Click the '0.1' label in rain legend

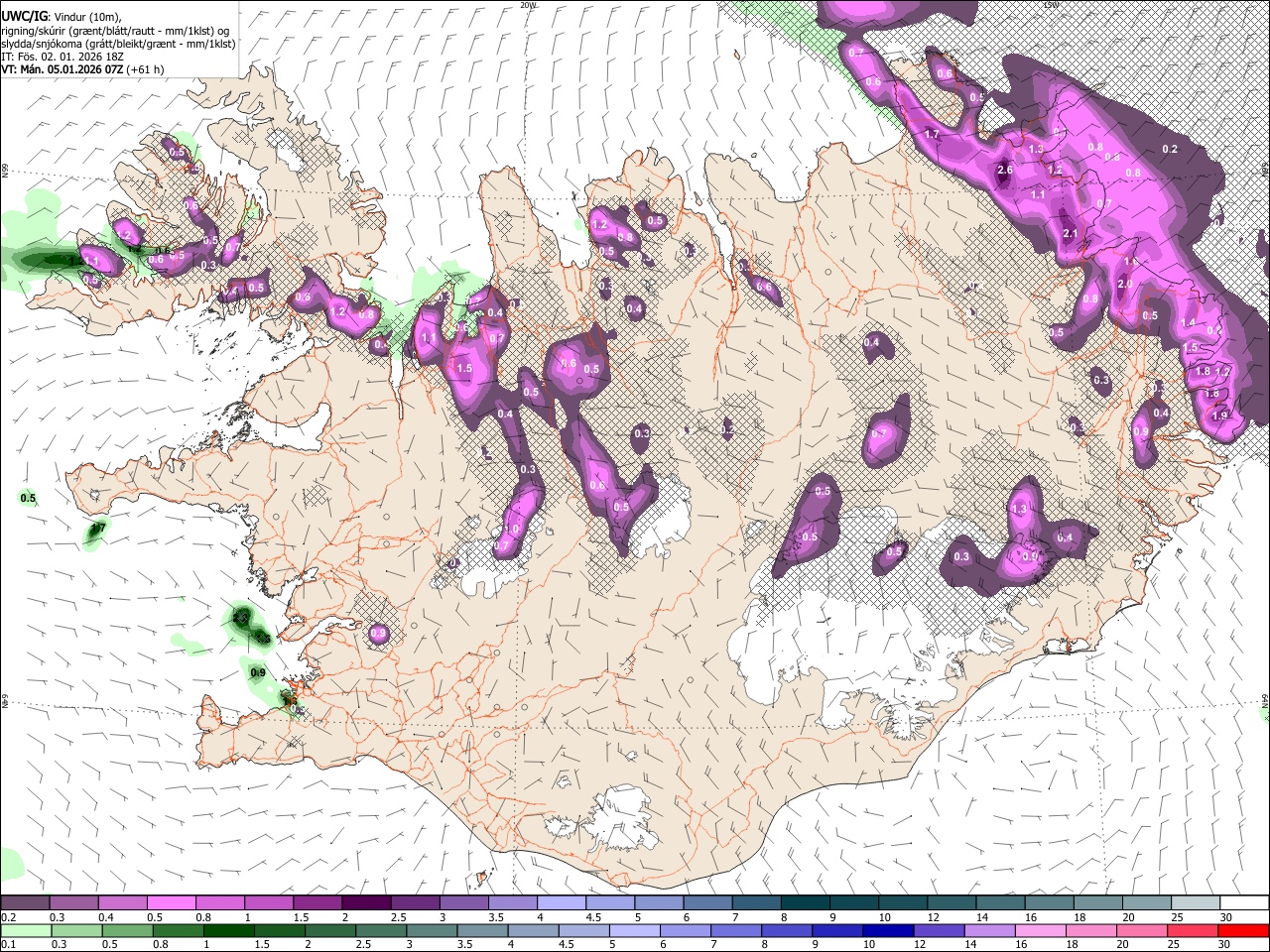[x=9, y=944]
